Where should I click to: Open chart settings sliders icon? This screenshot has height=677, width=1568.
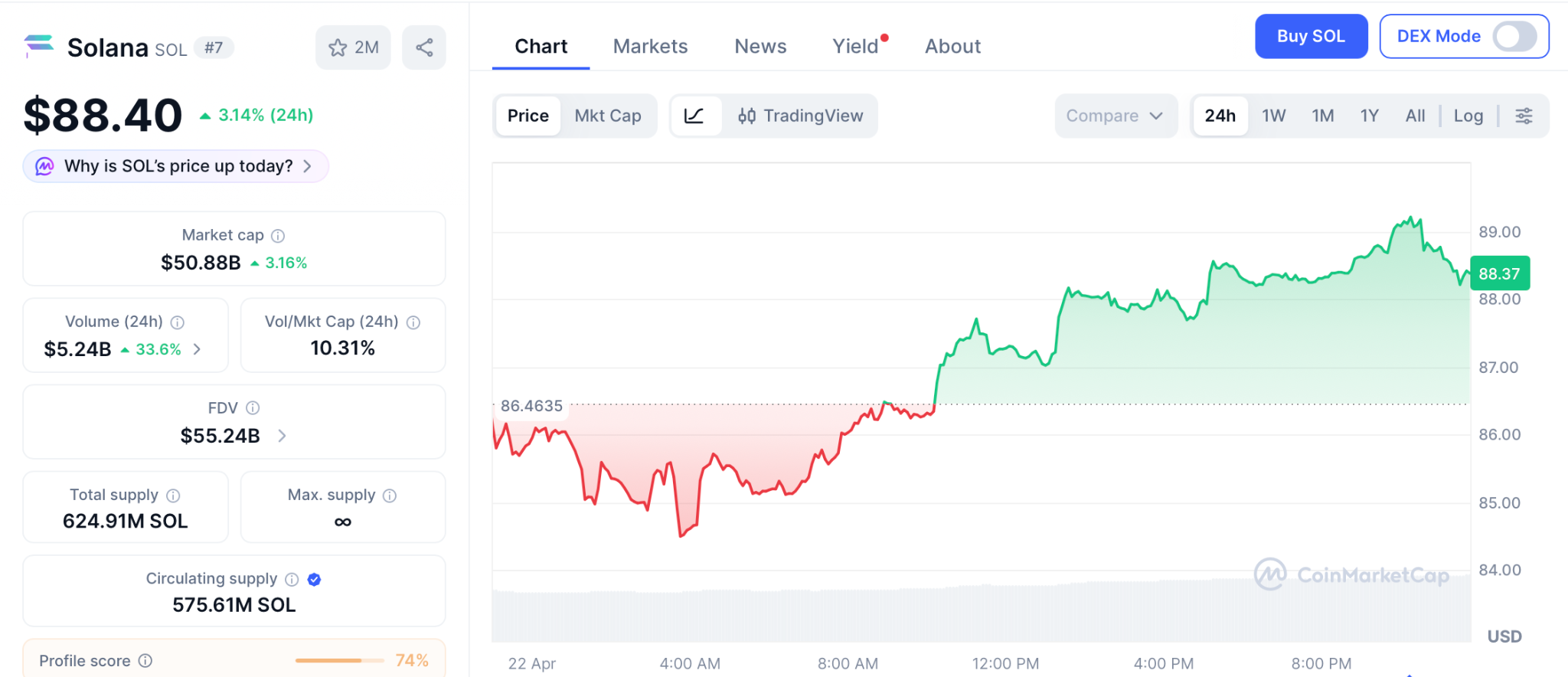pos(1524,116)
